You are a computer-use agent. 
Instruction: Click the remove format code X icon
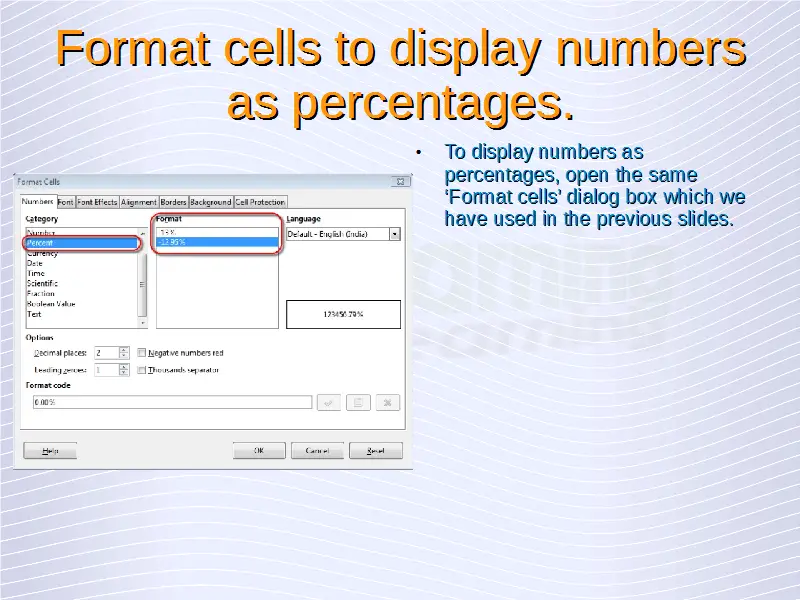click(x=388, y=402)
